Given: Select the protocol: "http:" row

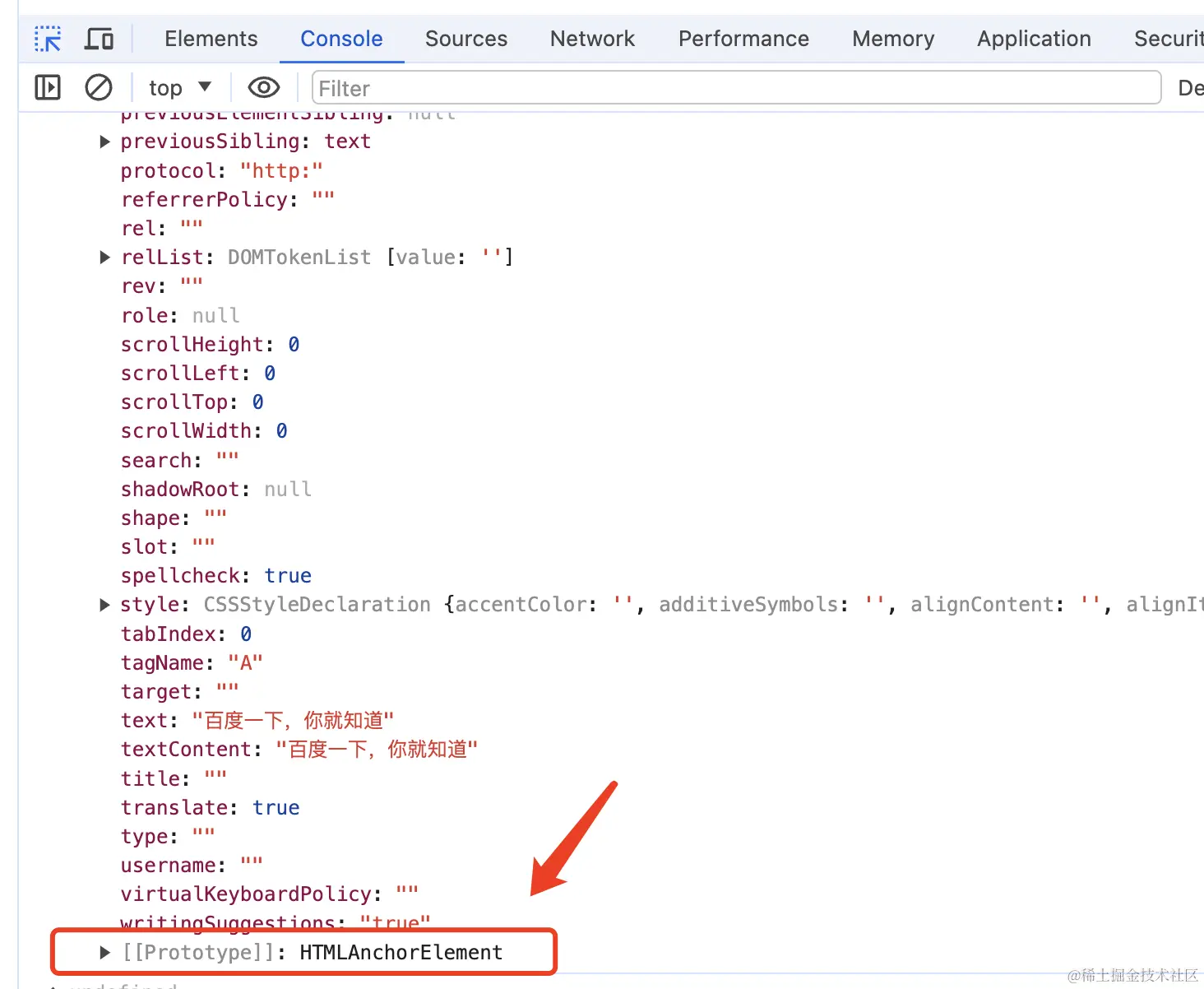Looking at the screenshot, I should (222, 170).
